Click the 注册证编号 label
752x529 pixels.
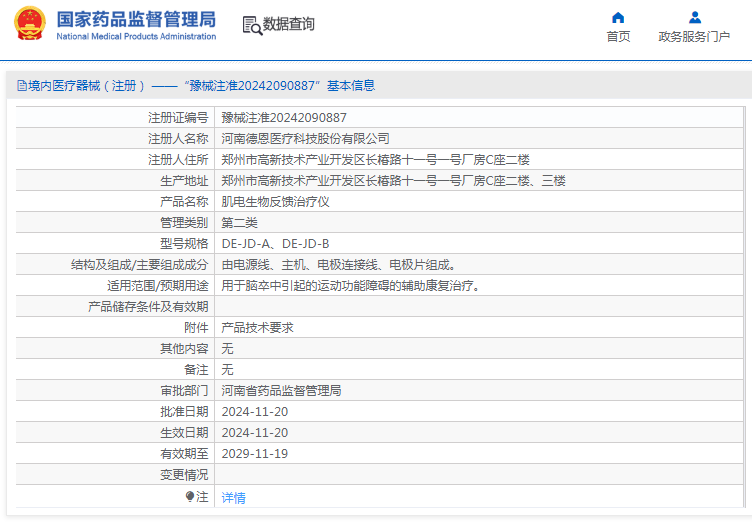178,118
